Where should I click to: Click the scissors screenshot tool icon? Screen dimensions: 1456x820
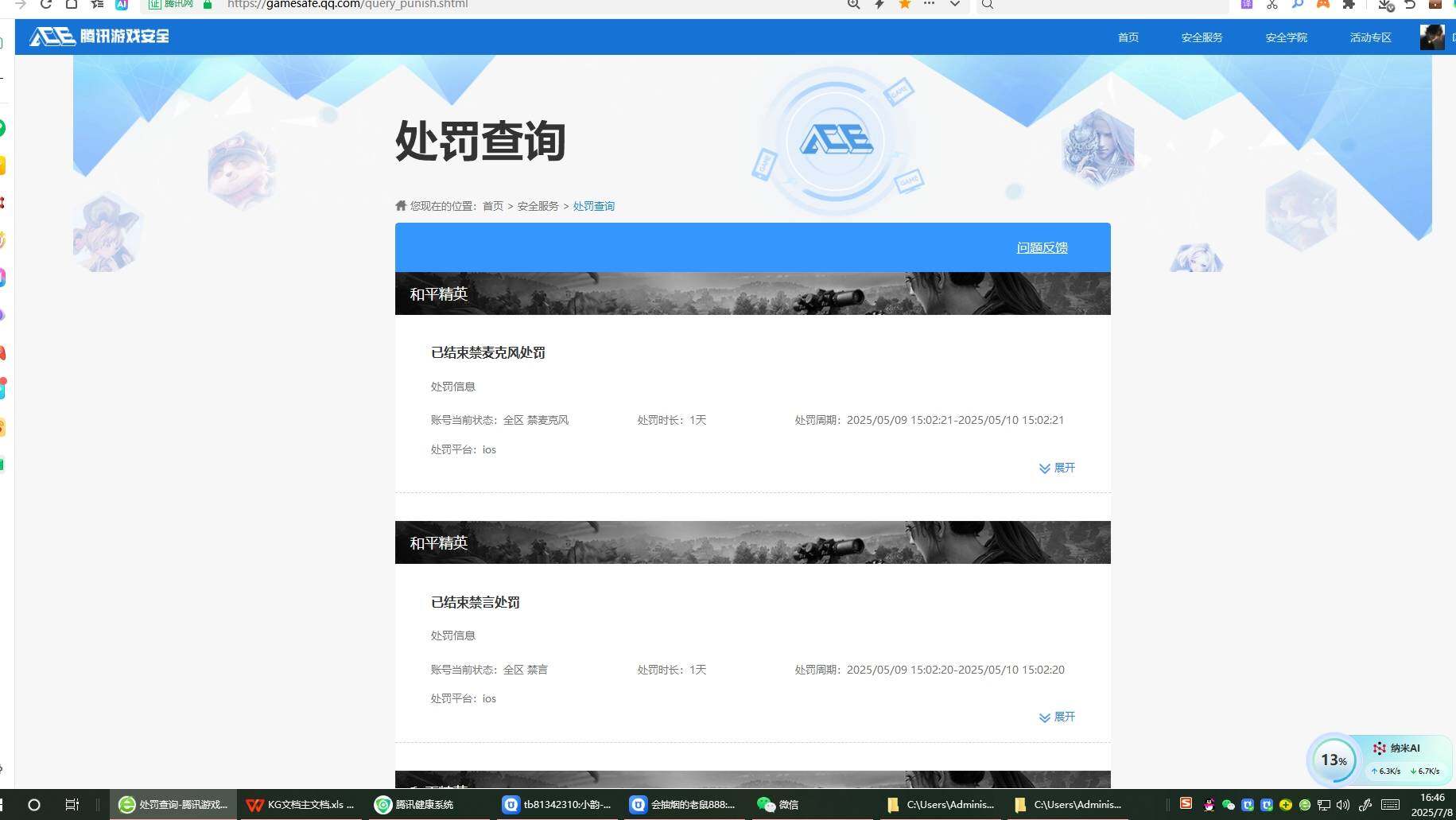(x=1272, y=6)
